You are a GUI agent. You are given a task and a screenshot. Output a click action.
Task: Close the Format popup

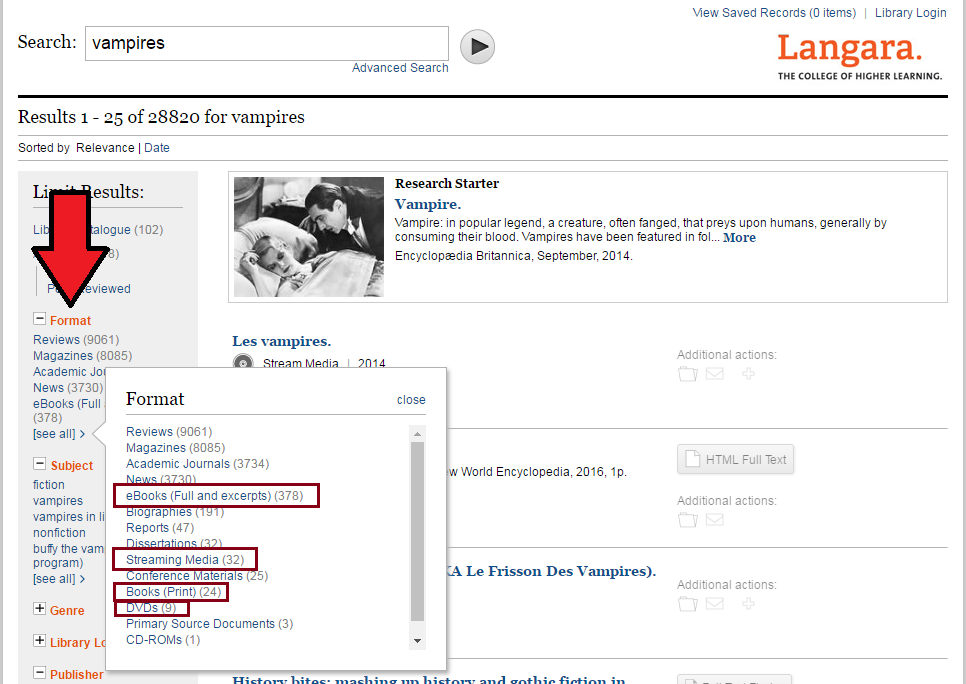pos(411,400)
